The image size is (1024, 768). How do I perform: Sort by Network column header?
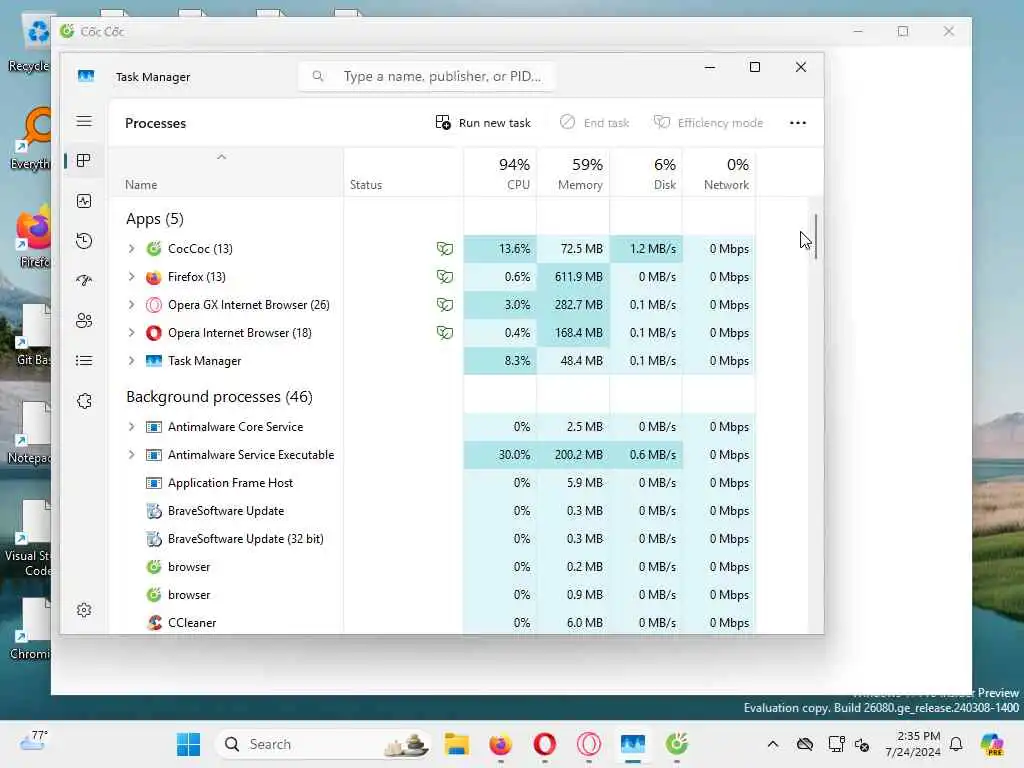[719, 173]
